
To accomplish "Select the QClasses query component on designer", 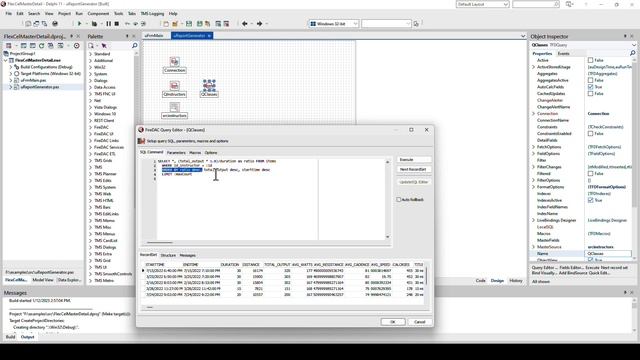I will [x=209, y=89].
